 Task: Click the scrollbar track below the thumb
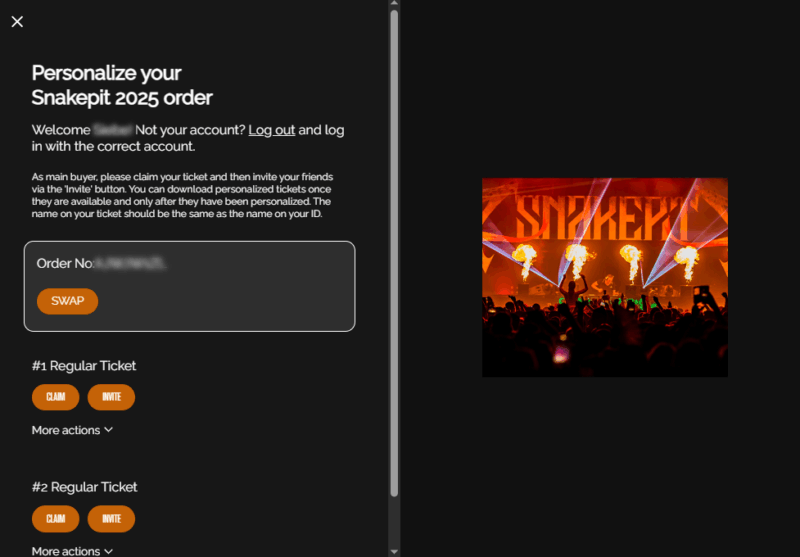coord(394,520)
